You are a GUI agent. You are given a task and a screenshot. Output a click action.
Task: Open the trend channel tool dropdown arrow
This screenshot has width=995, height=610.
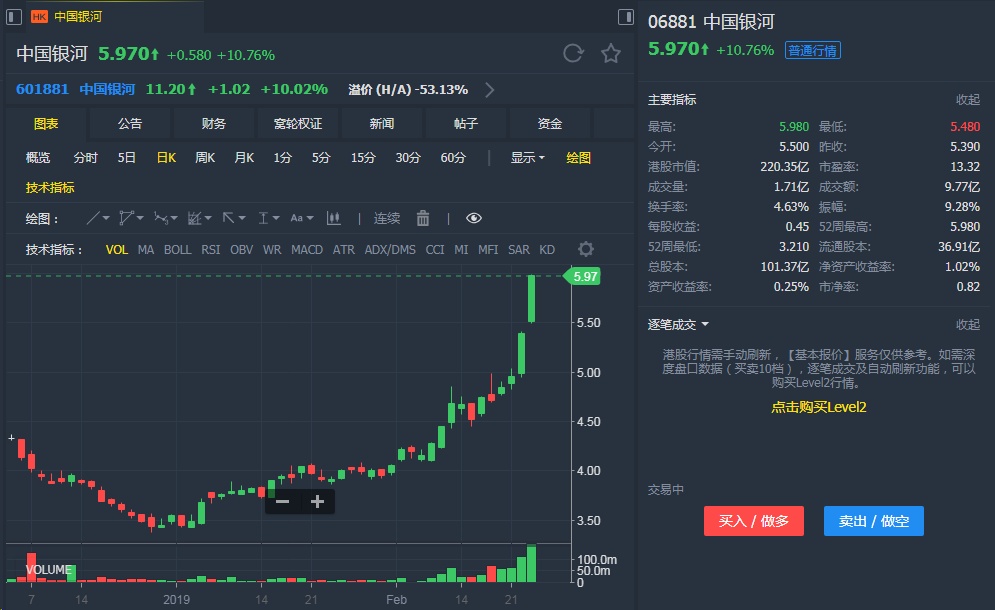pyautogui.click(x=208, y=218)
